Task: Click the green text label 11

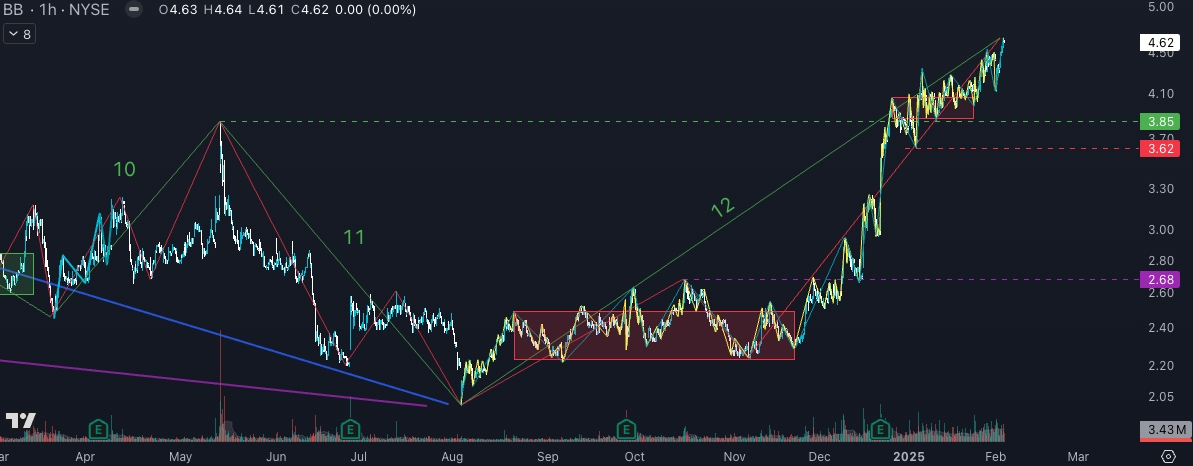Action: coord(354,238)
